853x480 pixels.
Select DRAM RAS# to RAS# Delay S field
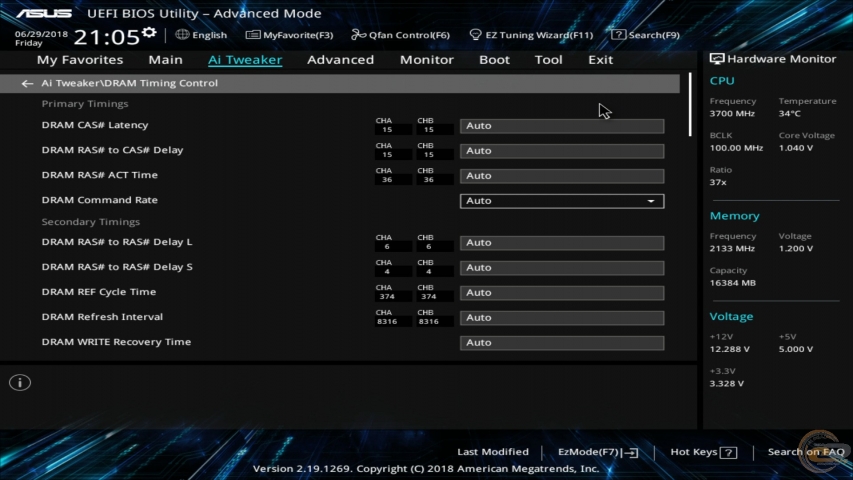[x=562, y=268]
